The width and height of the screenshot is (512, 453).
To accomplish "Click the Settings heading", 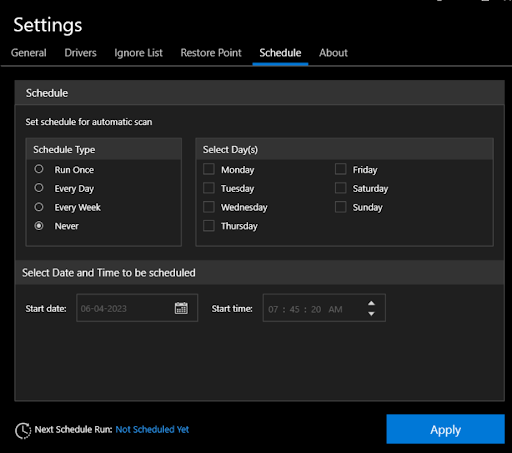I will (x=48, y=25).
